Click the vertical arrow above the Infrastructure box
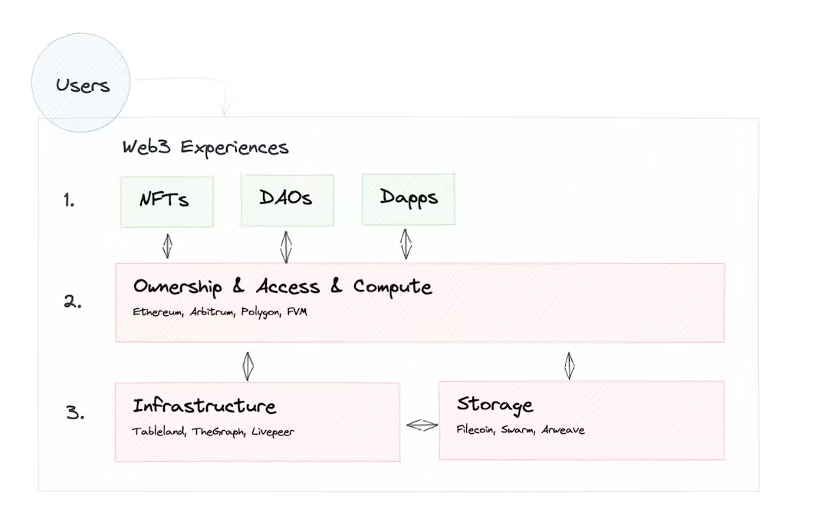Screen dimensions: 828x532 pos(248,362)
